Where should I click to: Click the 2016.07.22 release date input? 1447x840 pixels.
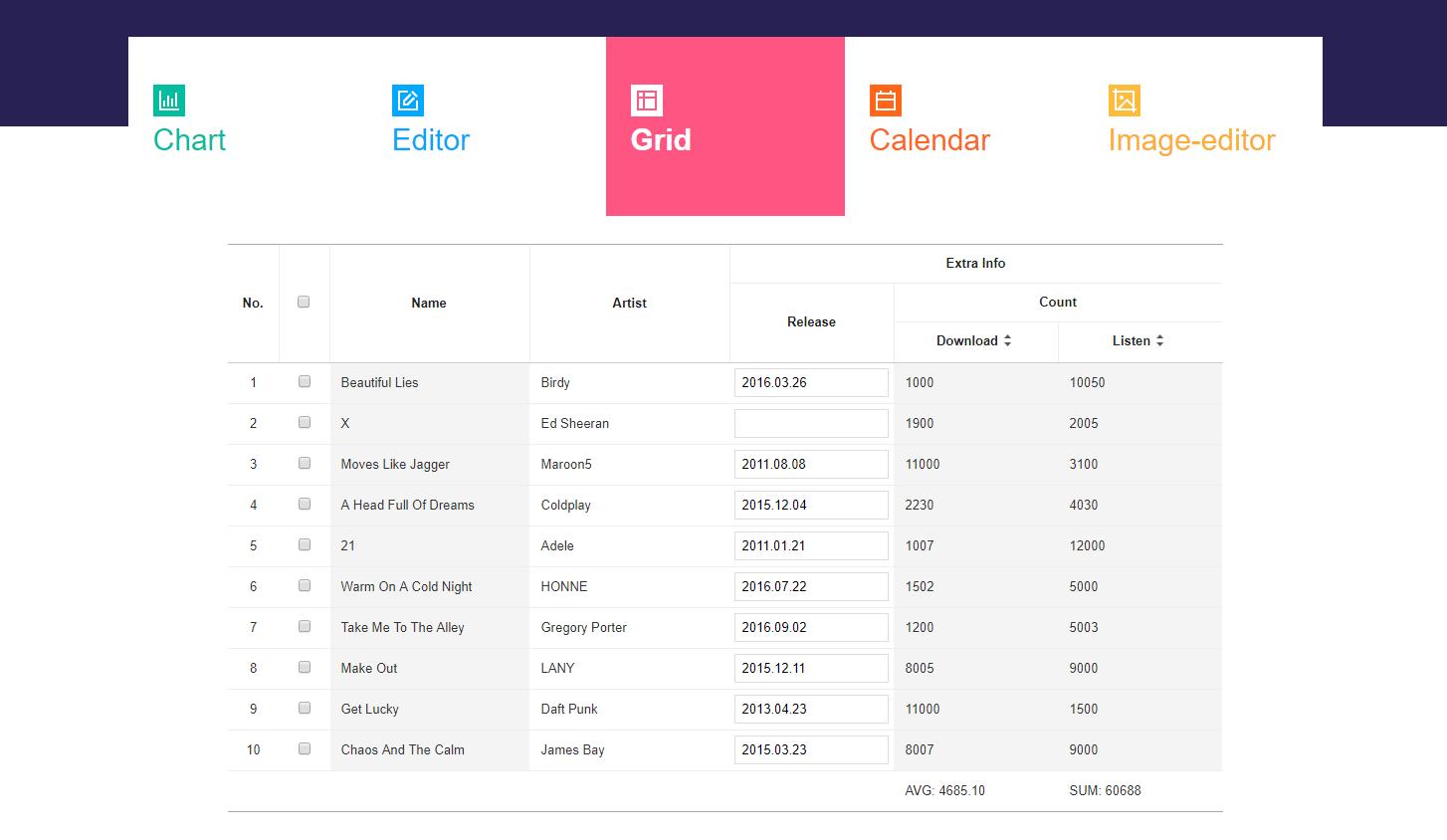[811, 586]
